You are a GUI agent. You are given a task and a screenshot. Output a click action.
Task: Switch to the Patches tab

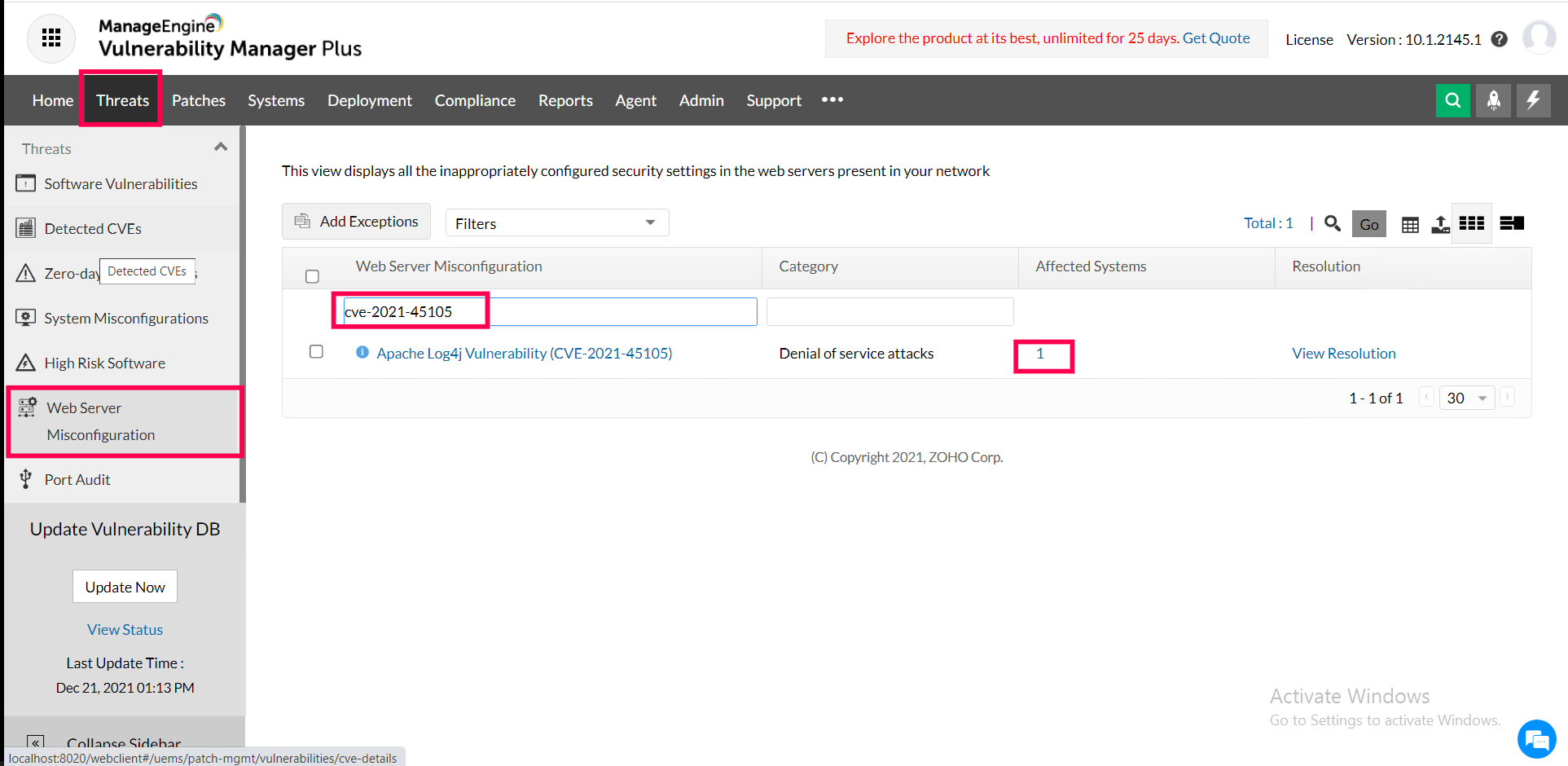click(199, 100)
